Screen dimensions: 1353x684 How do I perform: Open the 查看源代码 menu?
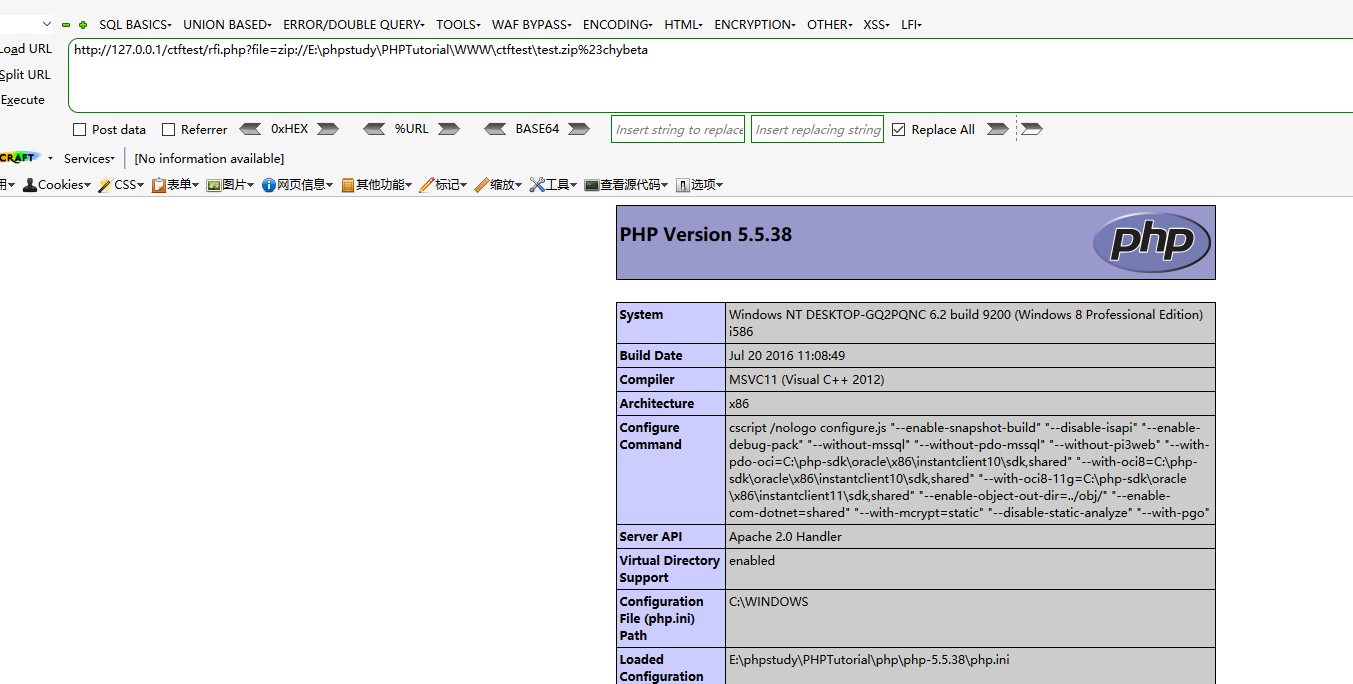627,185
